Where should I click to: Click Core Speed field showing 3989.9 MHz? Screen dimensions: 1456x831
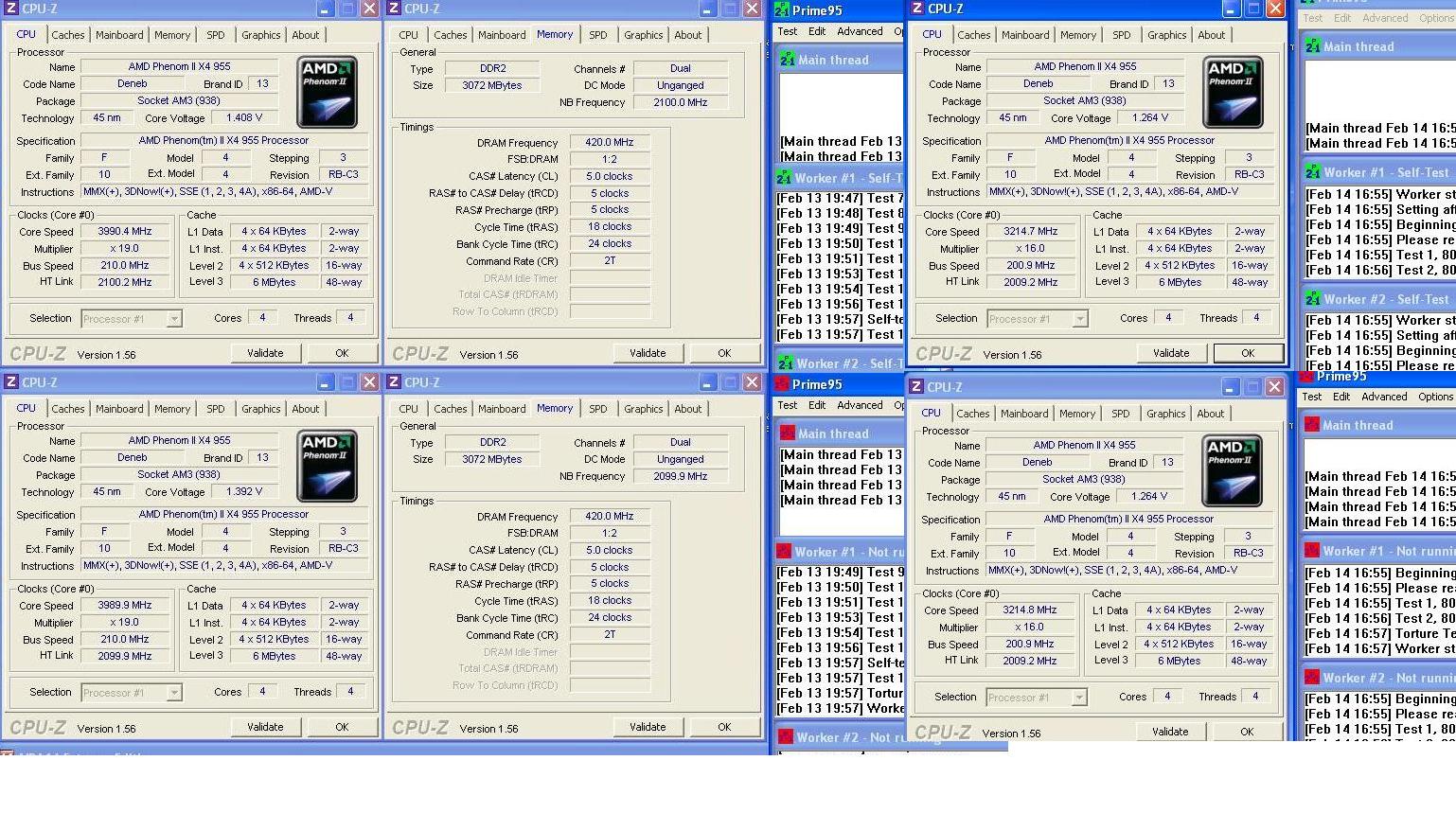125,605
